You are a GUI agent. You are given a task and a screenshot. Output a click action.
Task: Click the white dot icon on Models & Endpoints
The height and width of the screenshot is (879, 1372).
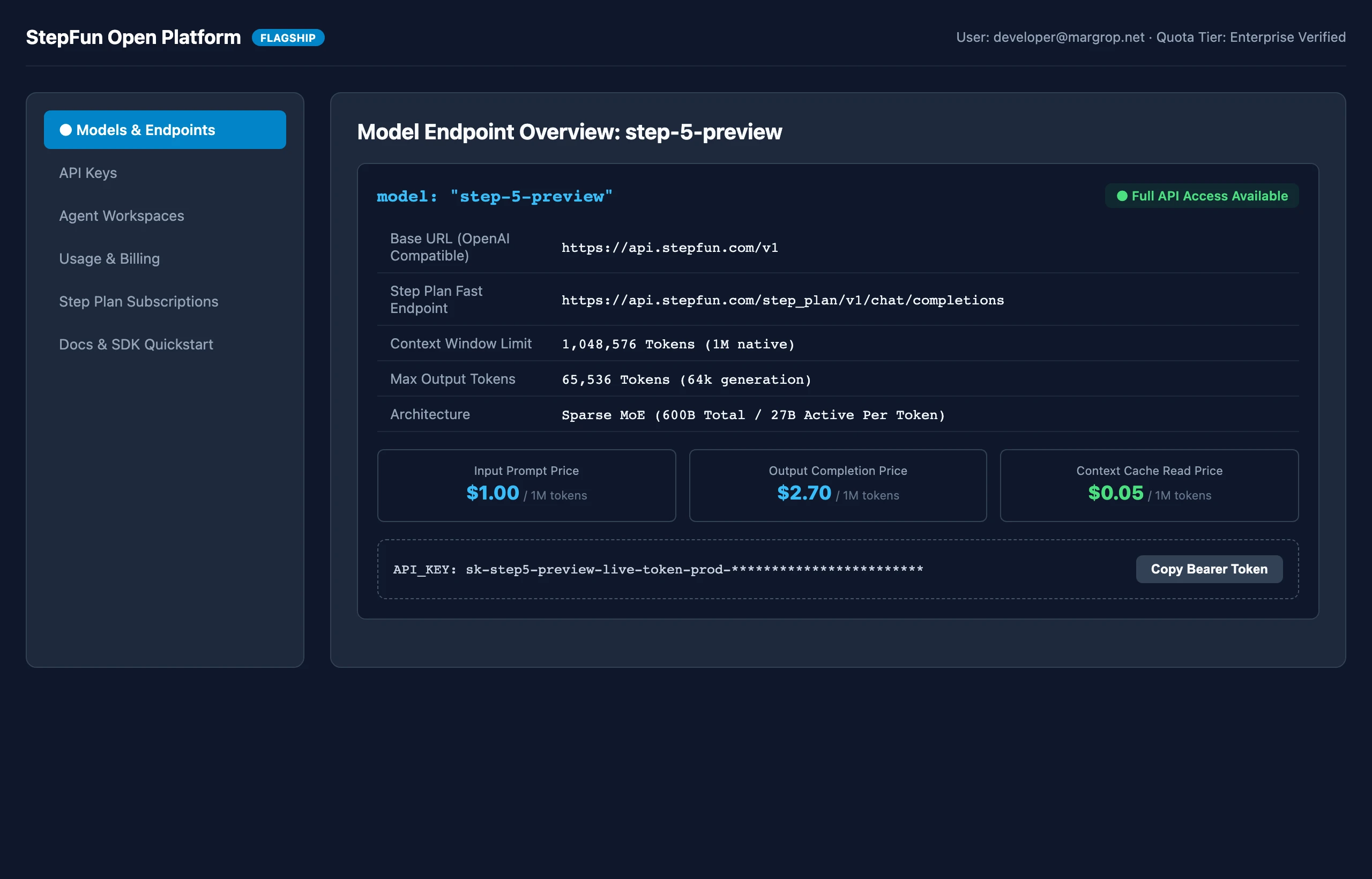(x=65, y=130)
